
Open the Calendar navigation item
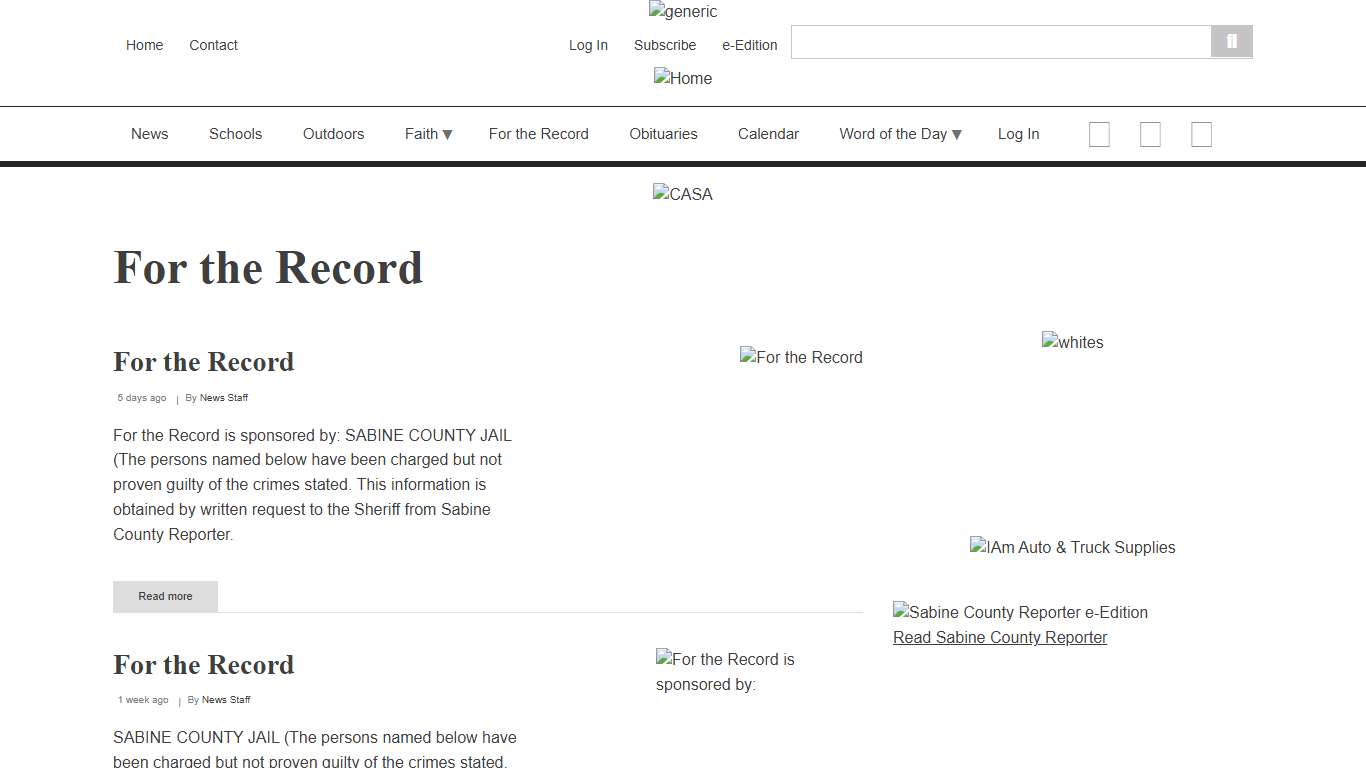point(768,134)
